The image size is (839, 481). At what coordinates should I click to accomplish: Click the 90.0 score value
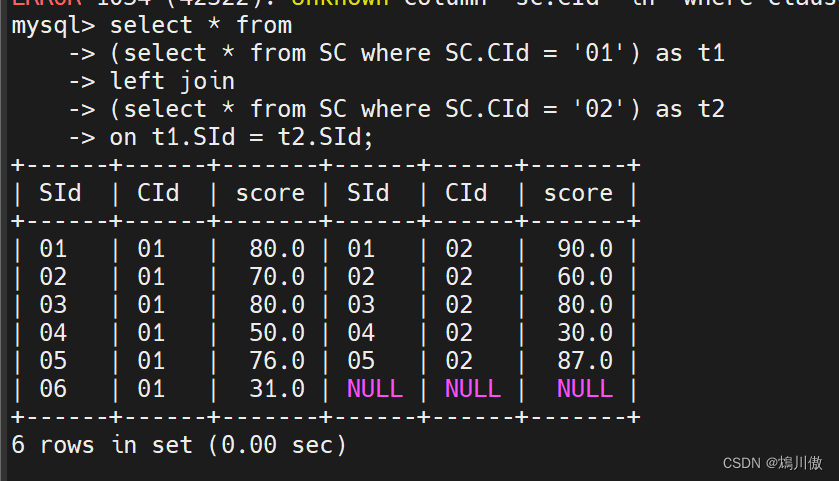(585, 249)
